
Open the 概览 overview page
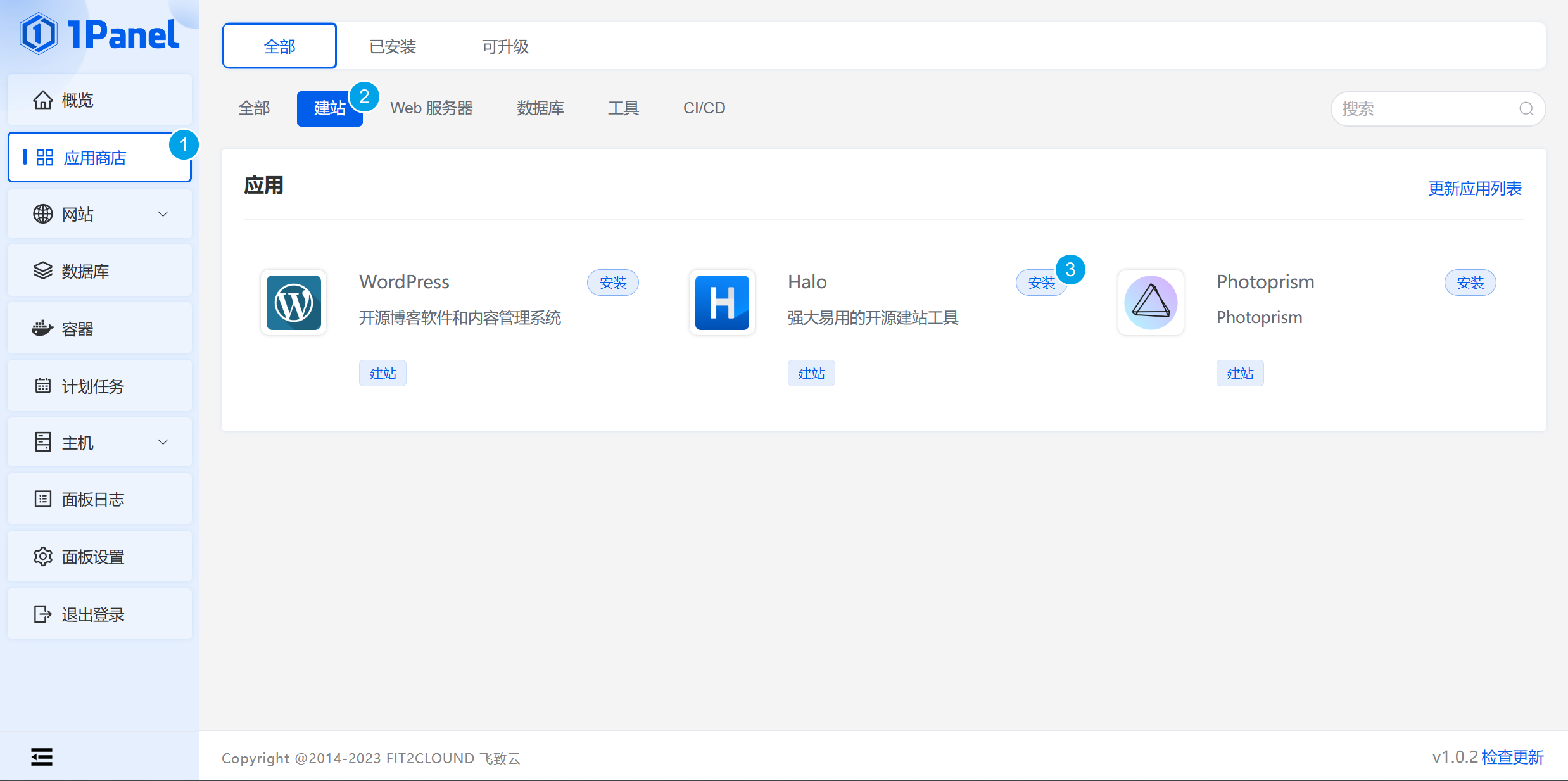coord(99,100)
